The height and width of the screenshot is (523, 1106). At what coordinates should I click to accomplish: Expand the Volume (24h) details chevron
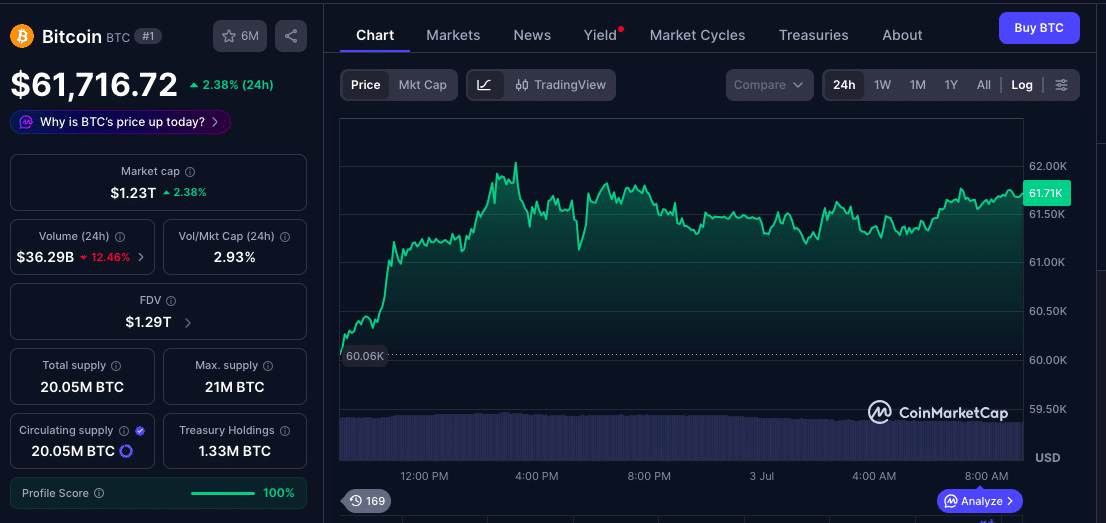point(141,257)
